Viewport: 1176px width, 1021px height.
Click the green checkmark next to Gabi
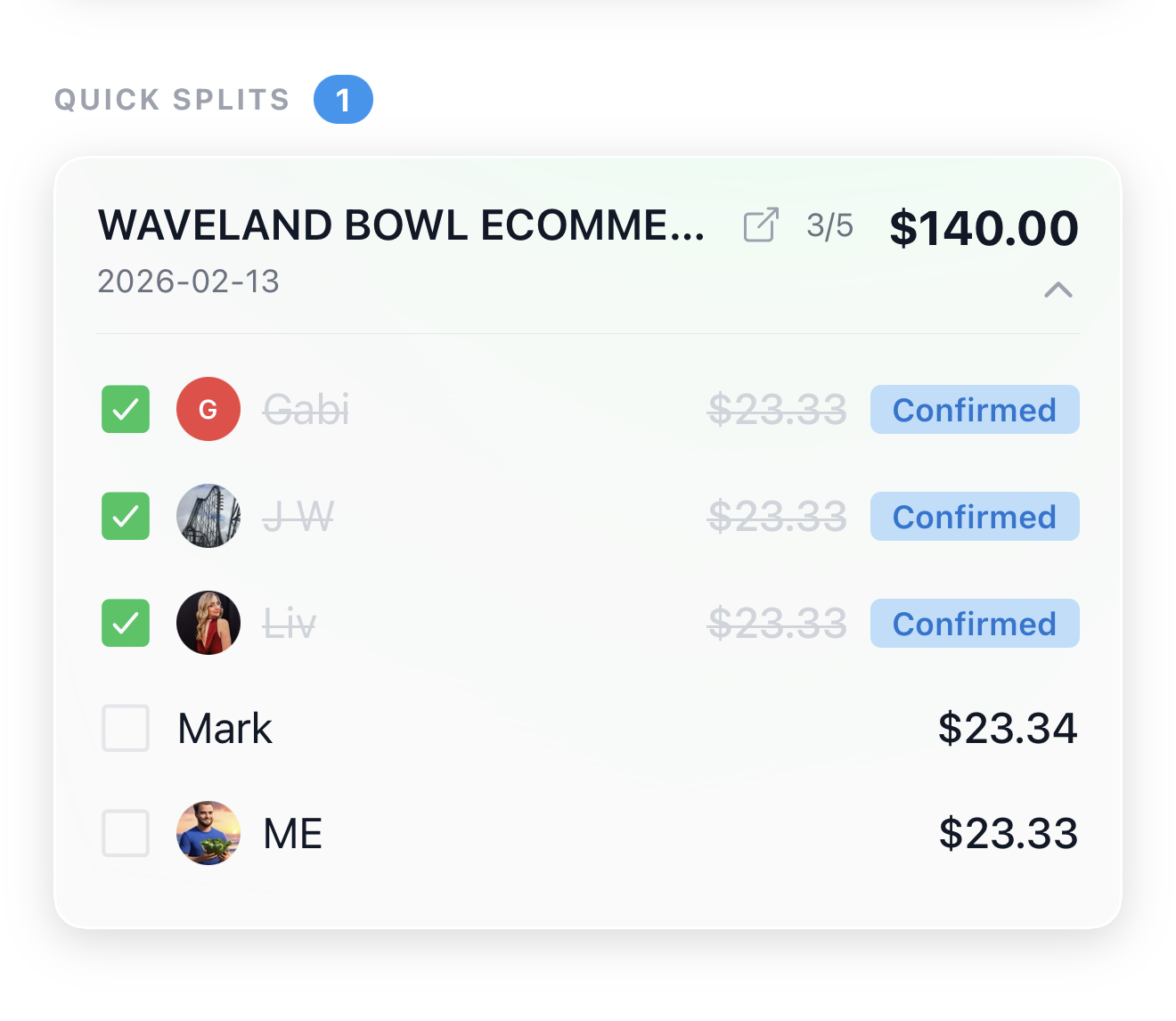(x=125, y=409)
